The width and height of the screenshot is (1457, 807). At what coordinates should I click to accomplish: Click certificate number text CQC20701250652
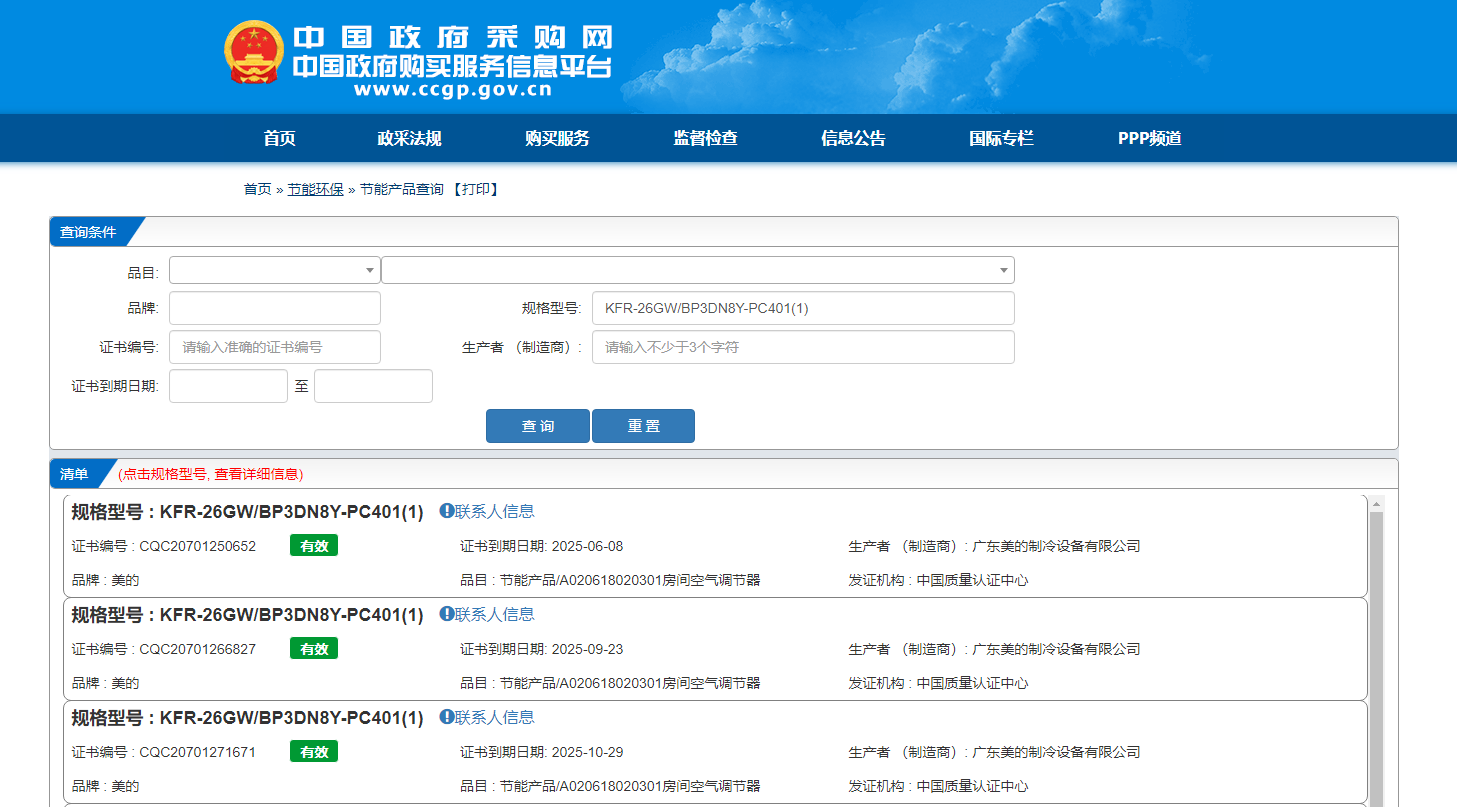coord(197,546)
